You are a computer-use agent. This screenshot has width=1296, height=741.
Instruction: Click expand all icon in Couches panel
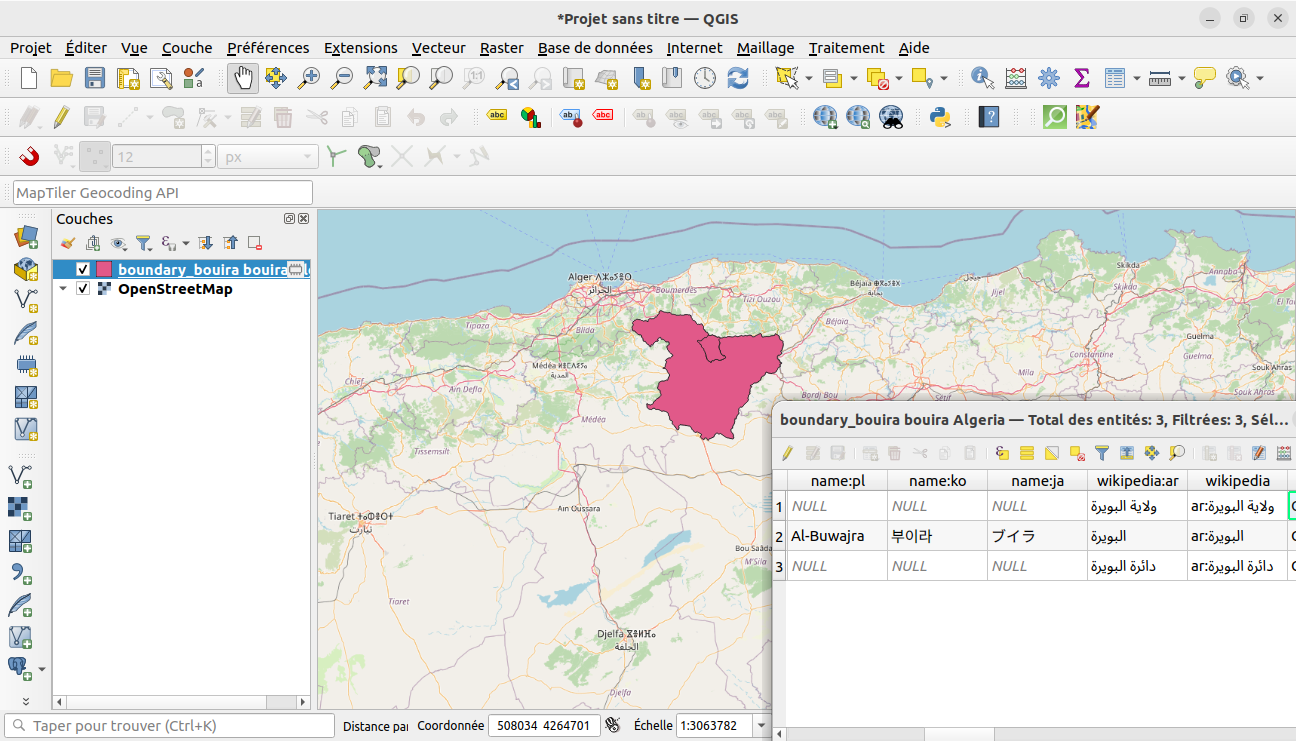[206, 243]
